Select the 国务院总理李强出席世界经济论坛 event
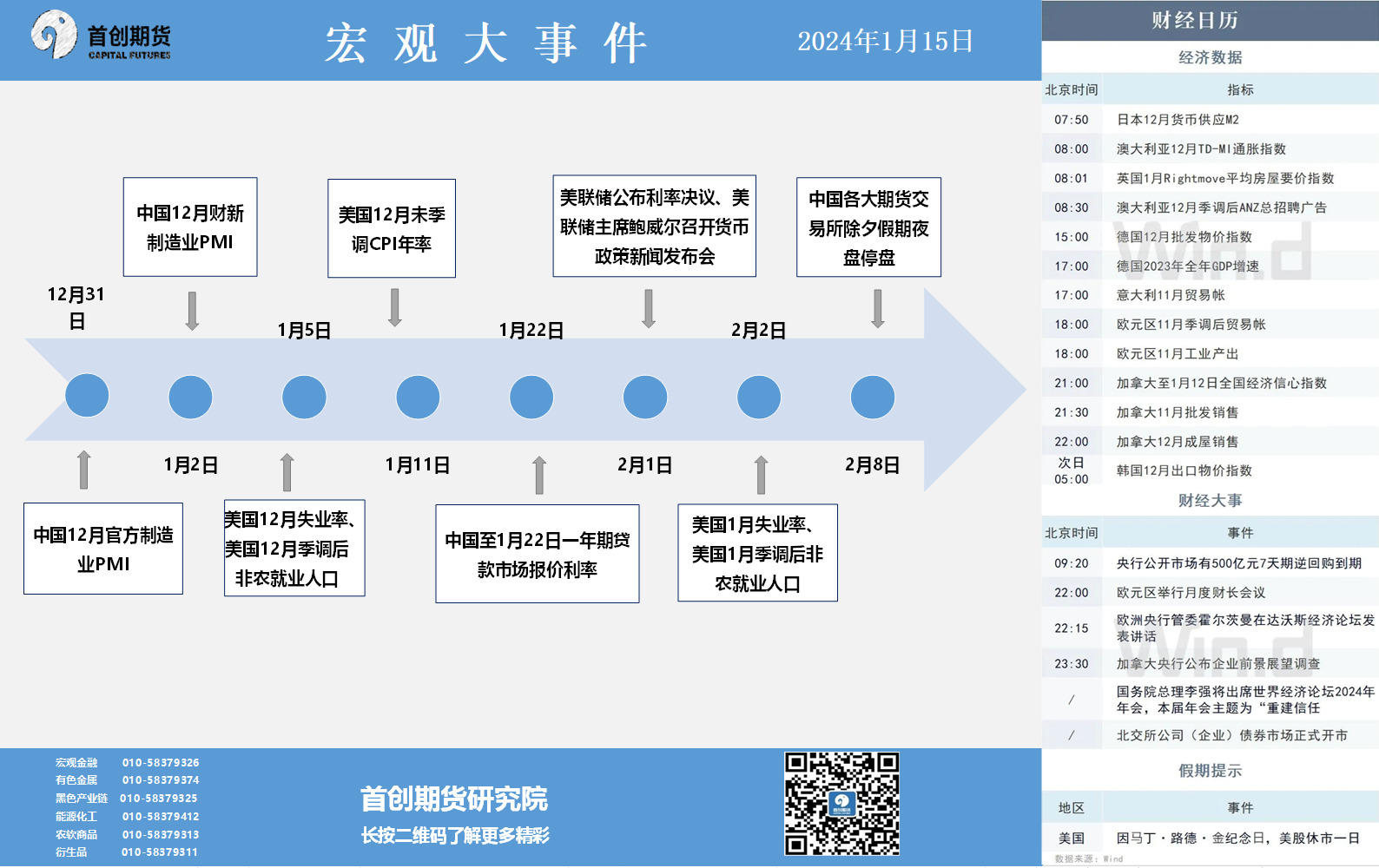 click(x=1211, y=700)
